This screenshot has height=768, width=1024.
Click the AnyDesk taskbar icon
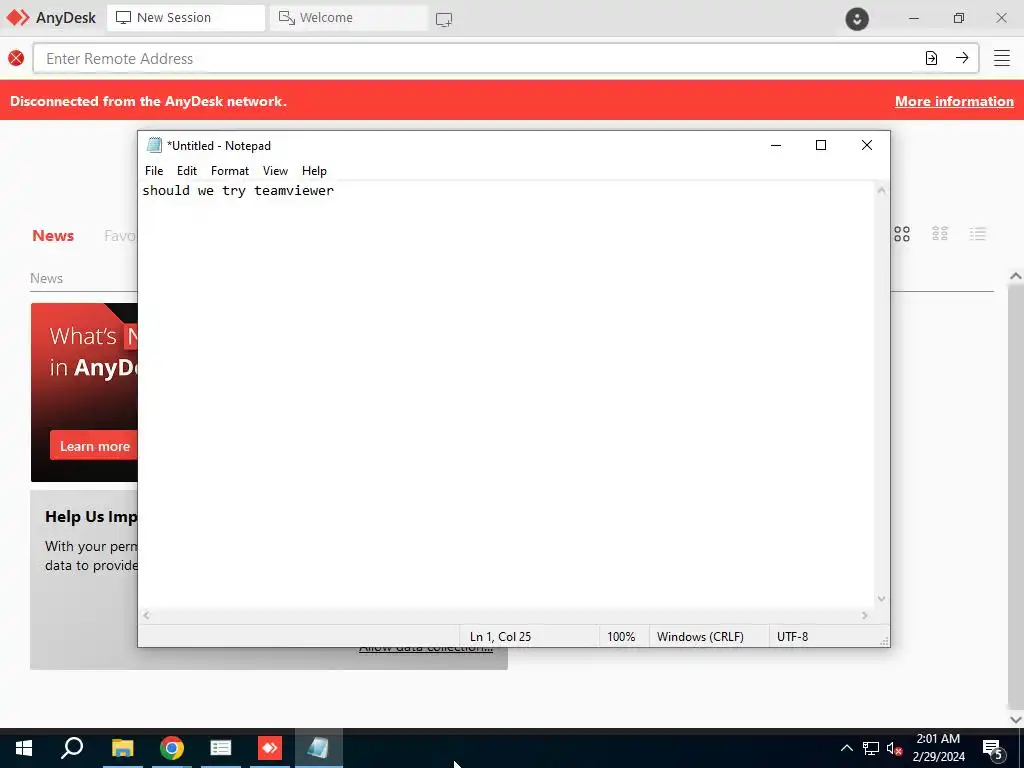point(270,748)
